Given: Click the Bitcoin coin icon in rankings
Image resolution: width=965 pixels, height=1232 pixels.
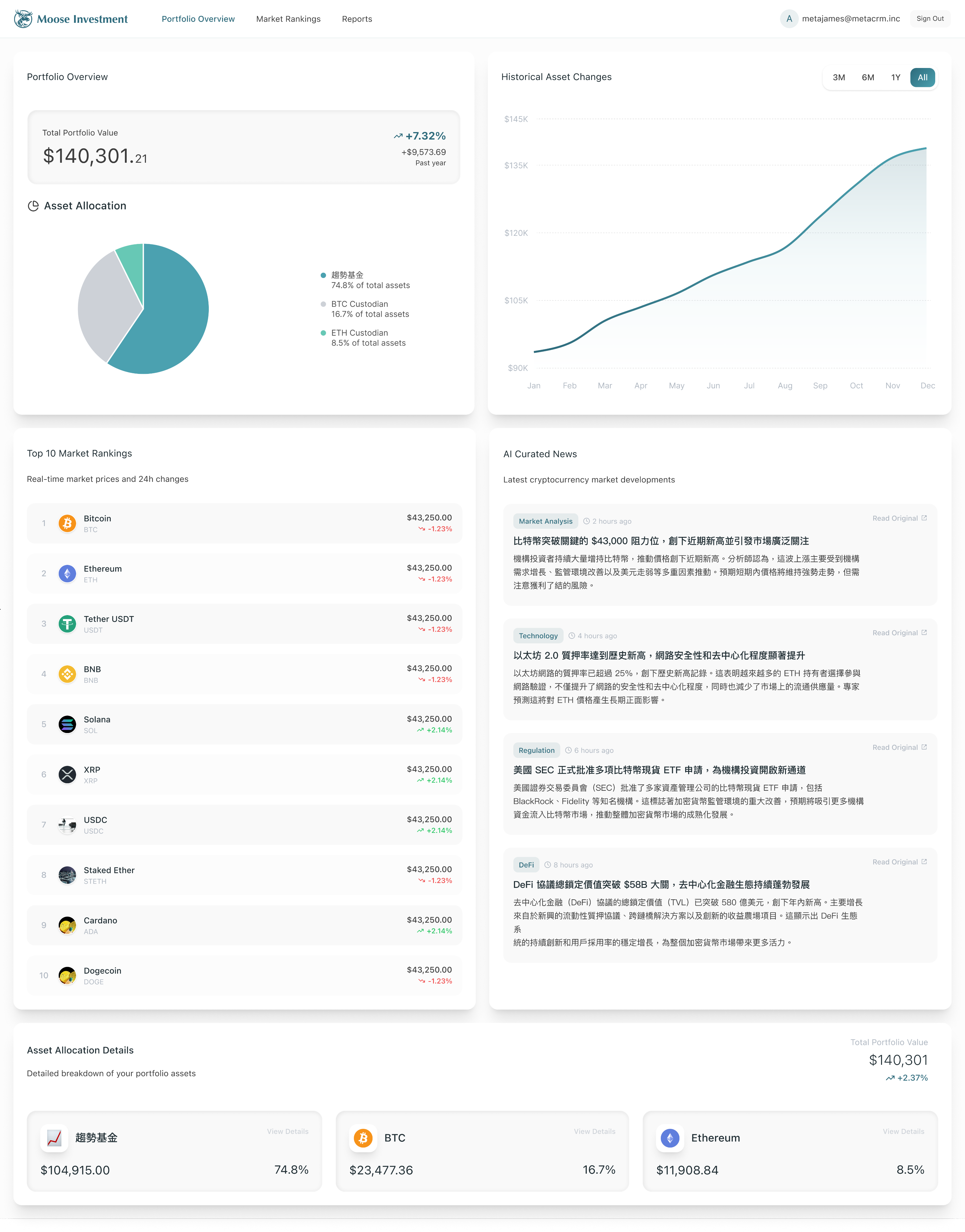Looking at the screenshot, I should click(x=67, y=523).
